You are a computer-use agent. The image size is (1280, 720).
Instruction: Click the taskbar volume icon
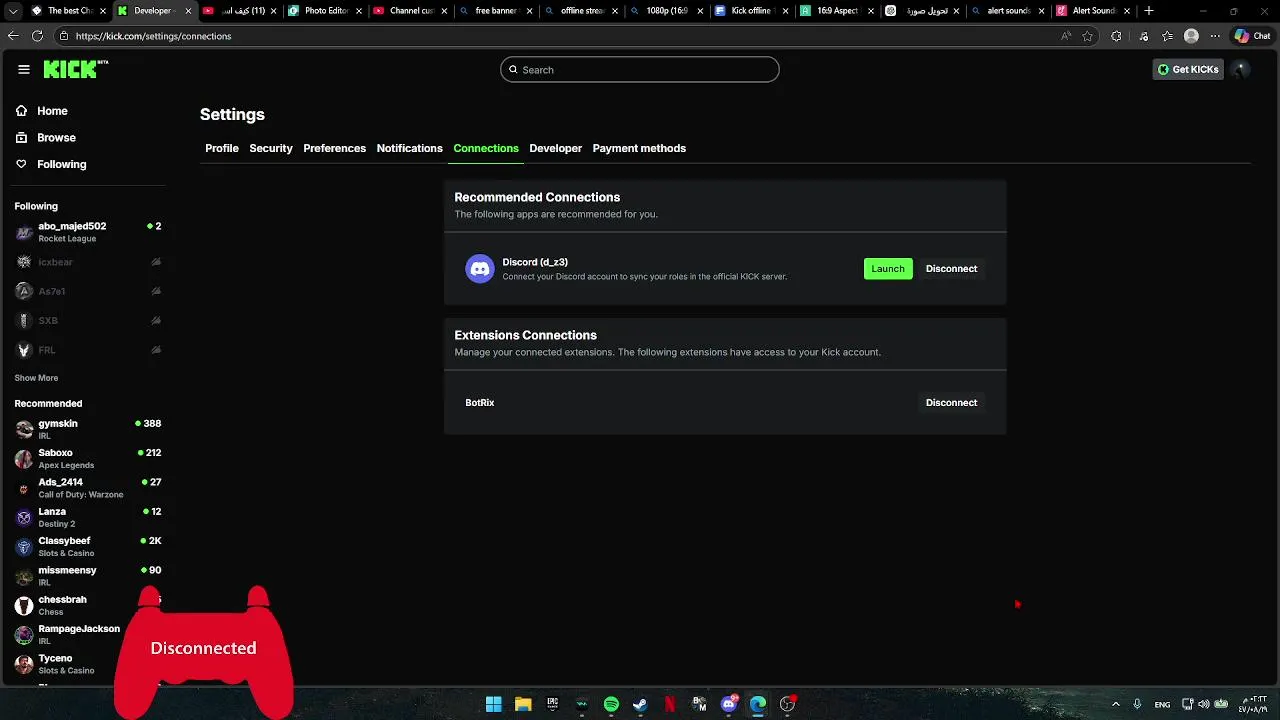tap(1204, 704)
